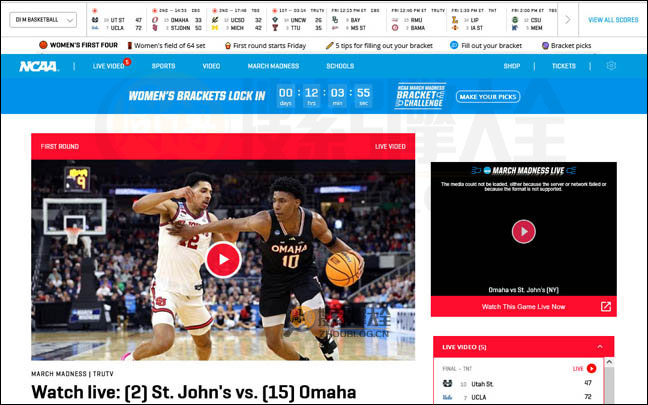Select the BAY vs MS ST scoreboard game
Viewport: 648px width, 405px height.
(357, 19)
